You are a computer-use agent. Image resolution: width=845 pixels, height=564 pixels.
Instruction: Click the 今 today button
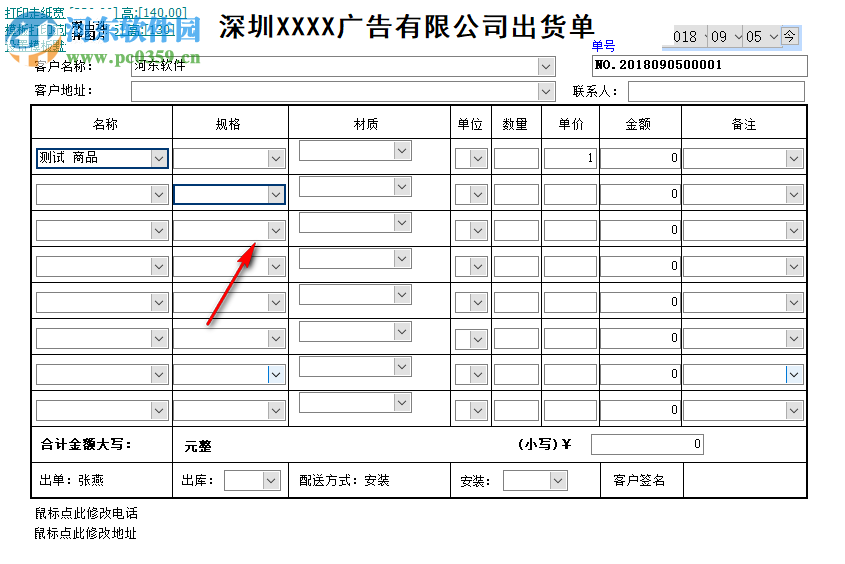pyautogui.click(x=789, y=37)
